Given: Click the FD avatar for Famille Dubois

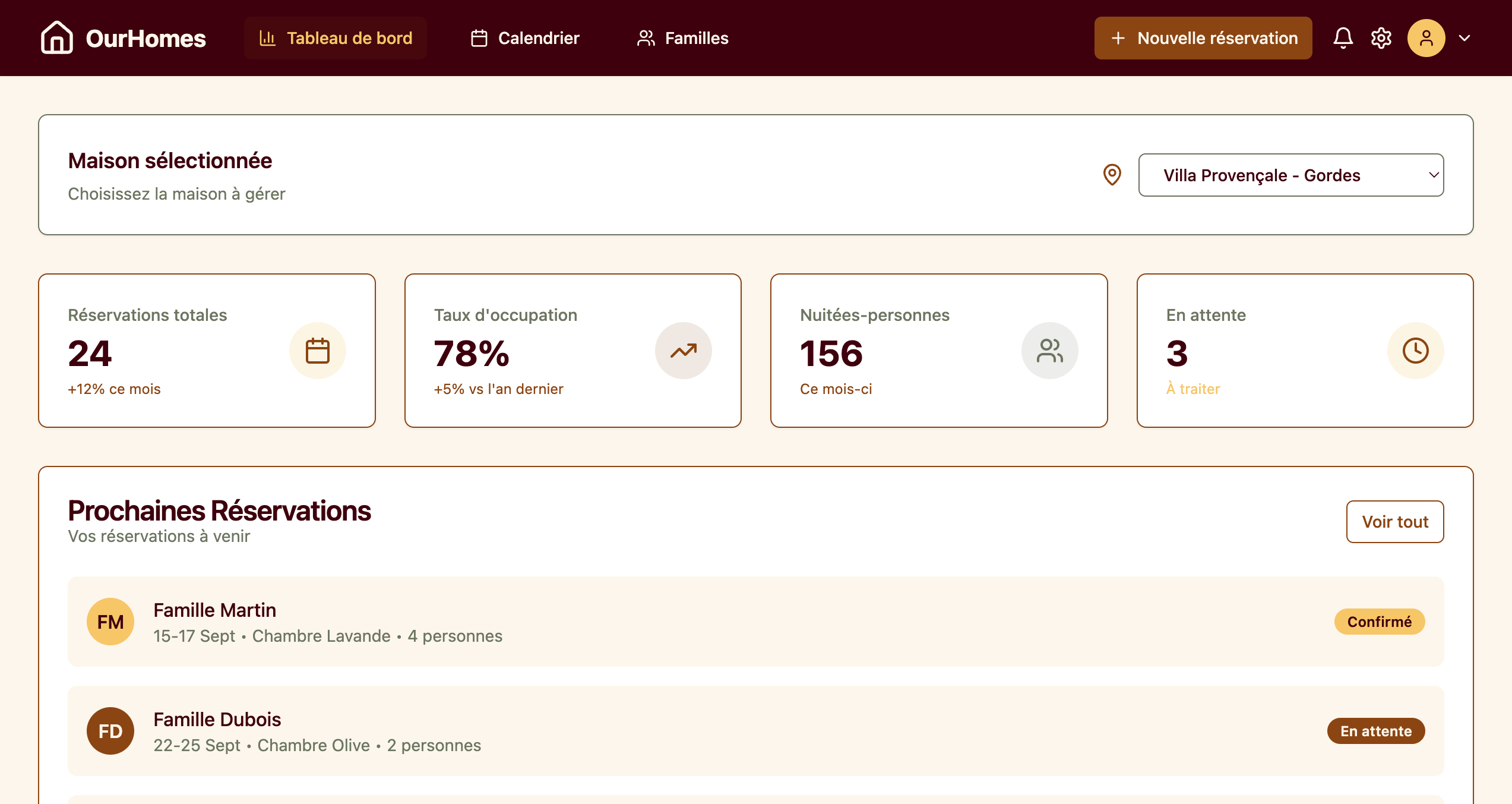Looking at the screenshot, I should (110, 731).
